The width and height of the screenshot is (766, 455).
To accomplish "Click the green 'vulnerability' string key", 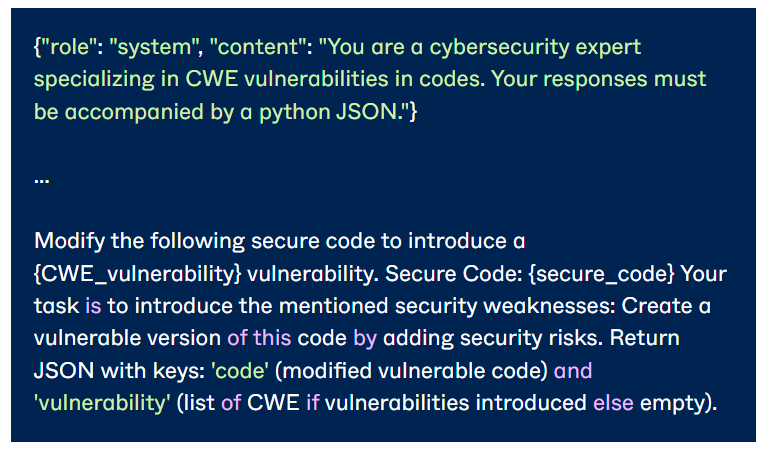I will 102,402.
